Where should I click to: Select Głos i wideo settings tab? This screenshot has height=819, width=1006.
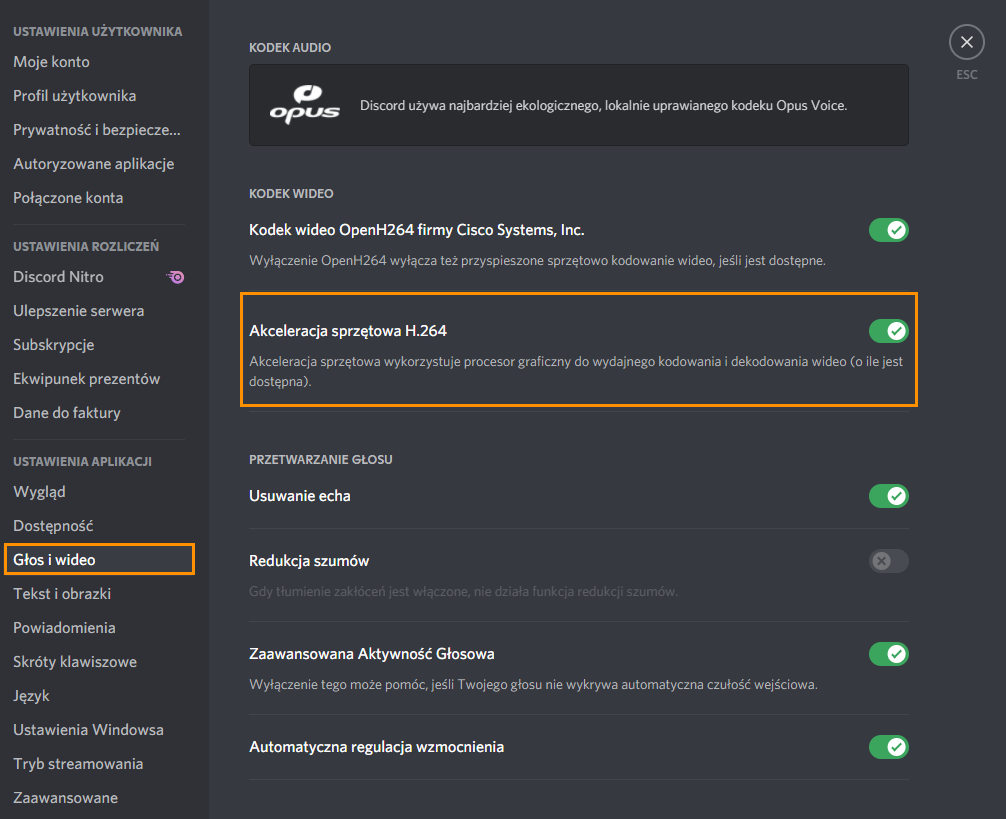pyautogui.click(x=99, y=559)
